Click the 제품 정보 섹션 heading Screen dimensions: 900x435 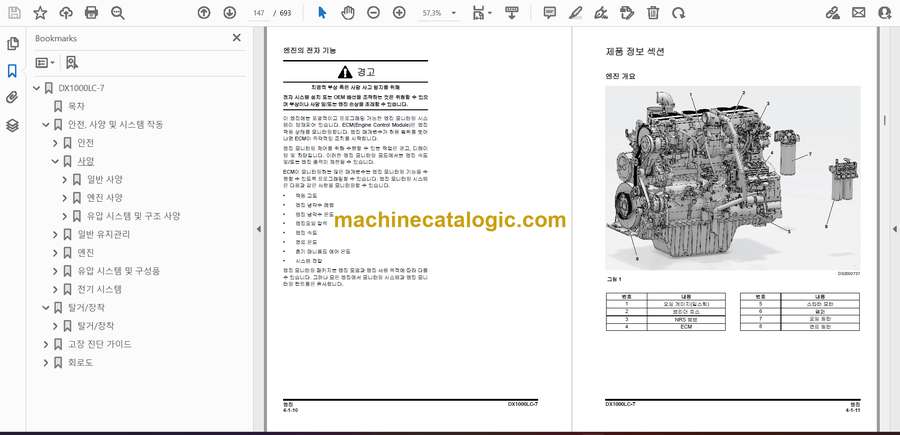tap(635, 52)
